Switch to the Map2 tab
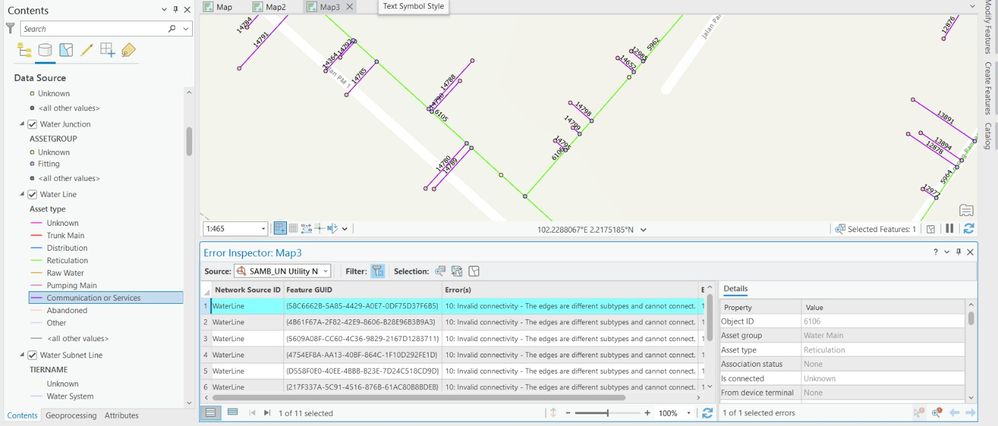 tap(269, 7)
